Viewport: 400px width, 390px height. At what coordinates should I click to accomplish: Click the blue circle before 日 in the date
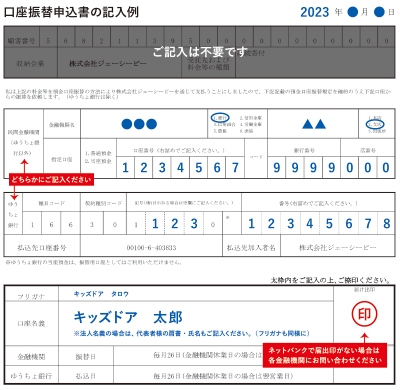click(379, 12)
